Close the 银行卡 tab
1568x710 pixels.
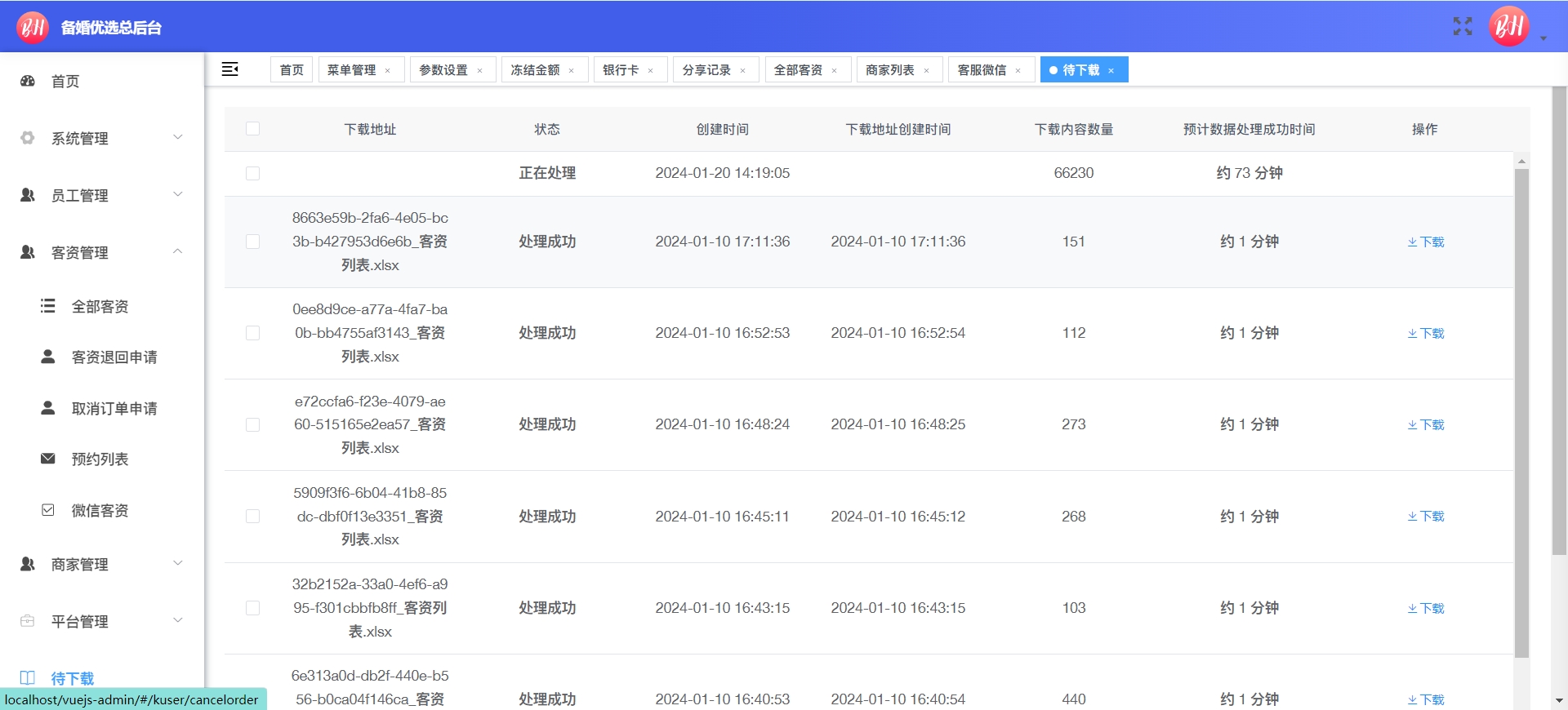[651, 70]
